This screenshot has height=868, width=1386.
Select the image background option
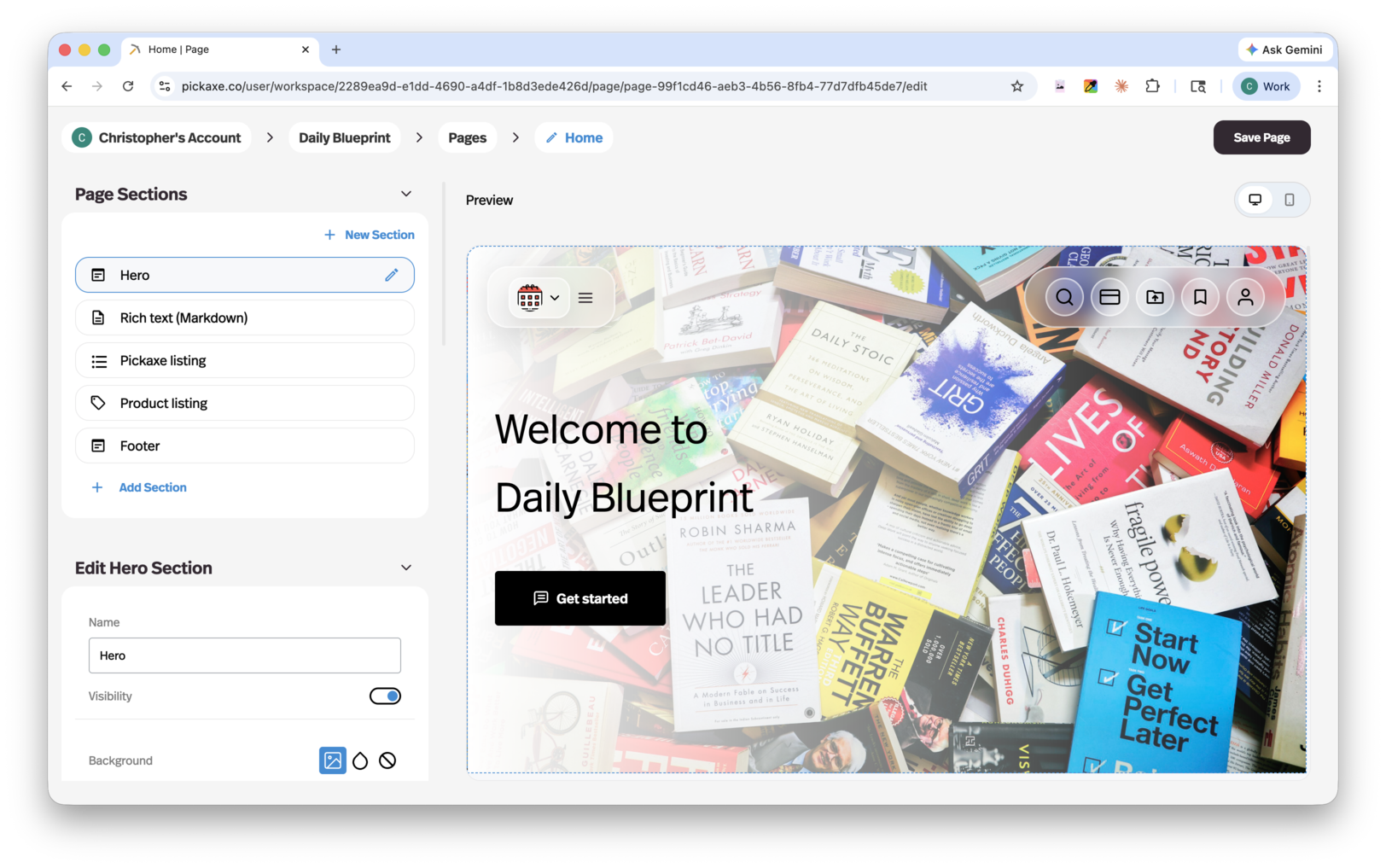click(332, 760)
